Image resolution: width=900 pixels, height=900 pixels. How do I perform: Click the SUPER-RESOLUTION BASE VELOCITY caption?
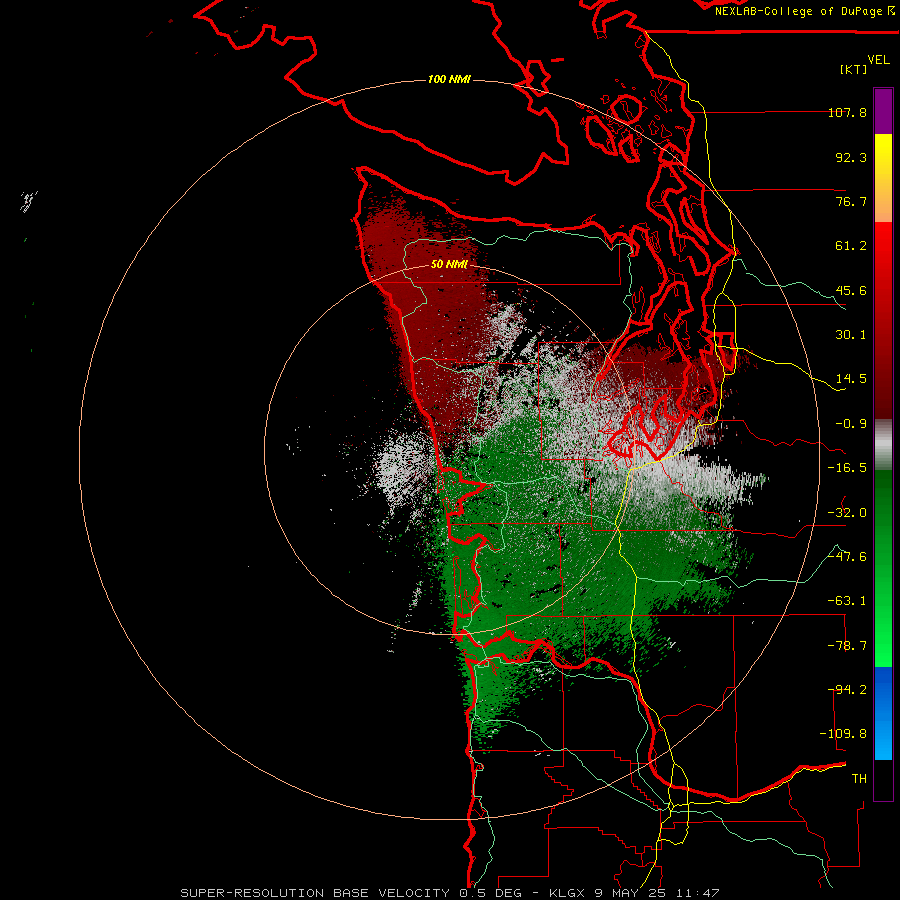(x=315, y=893)
